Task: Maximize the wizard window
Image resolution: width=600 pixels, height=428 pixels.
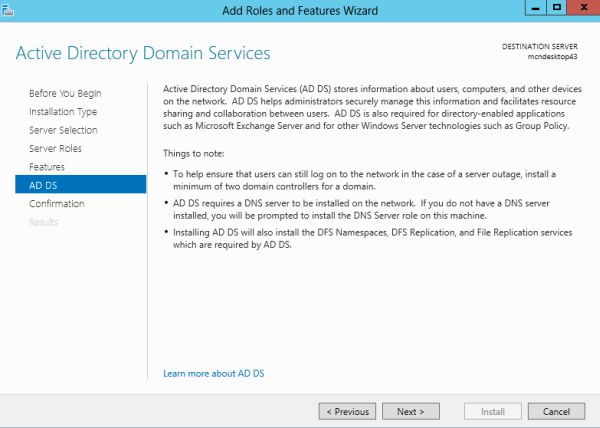Action: point(555,8)
